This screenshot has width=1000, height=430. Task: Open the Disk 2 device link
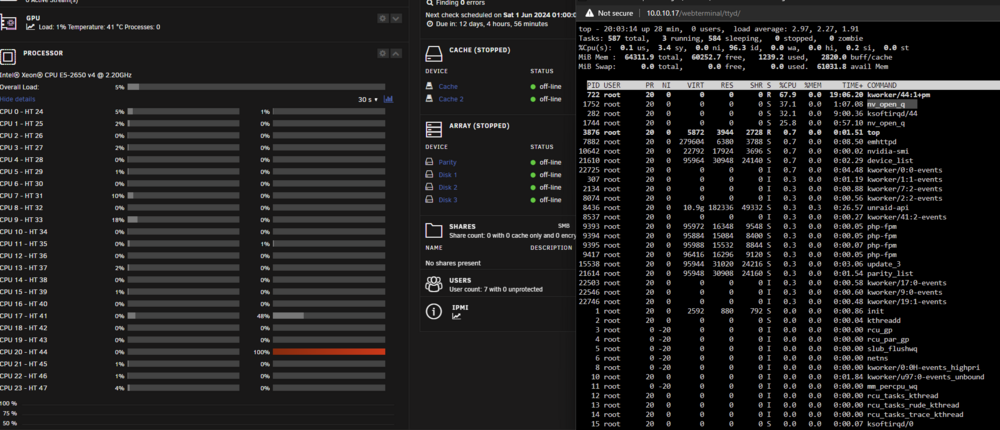click(x=448, y=188)
